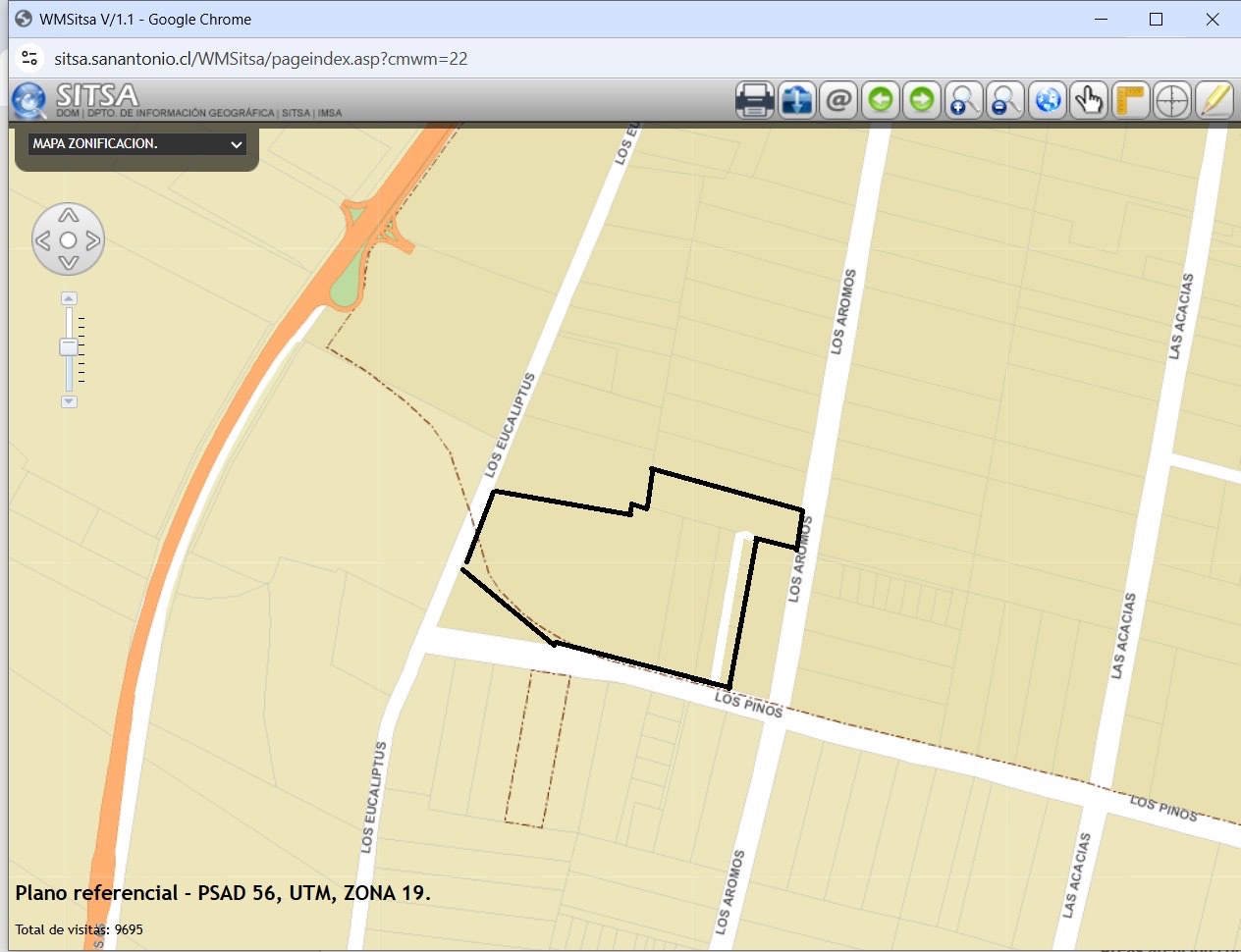Click the print map icon
Viewport: 1241px width, 952px height.
pyautogui.click(x=755, y=100)
